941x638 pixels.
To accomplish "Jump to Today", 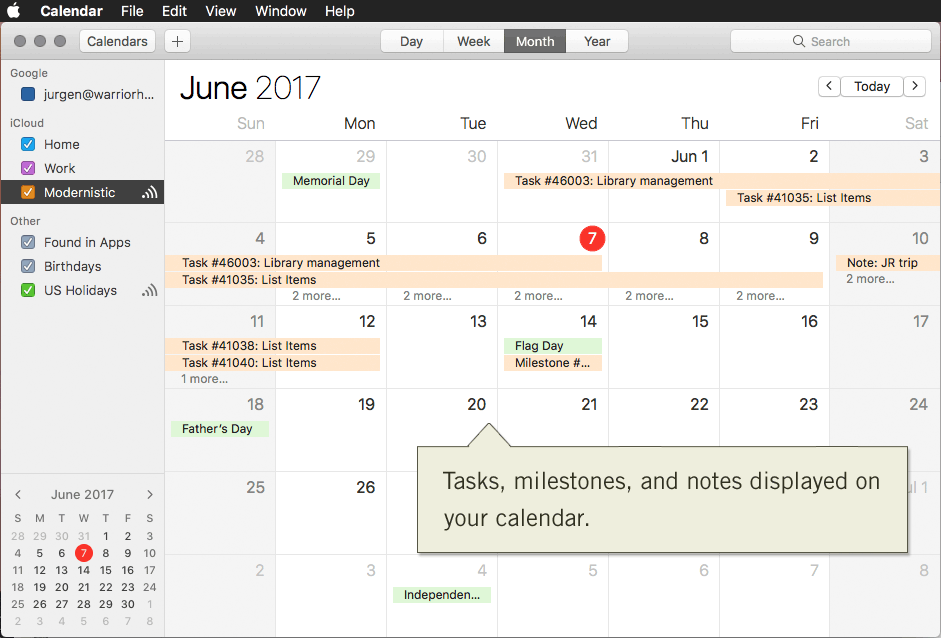I will 872,86.
